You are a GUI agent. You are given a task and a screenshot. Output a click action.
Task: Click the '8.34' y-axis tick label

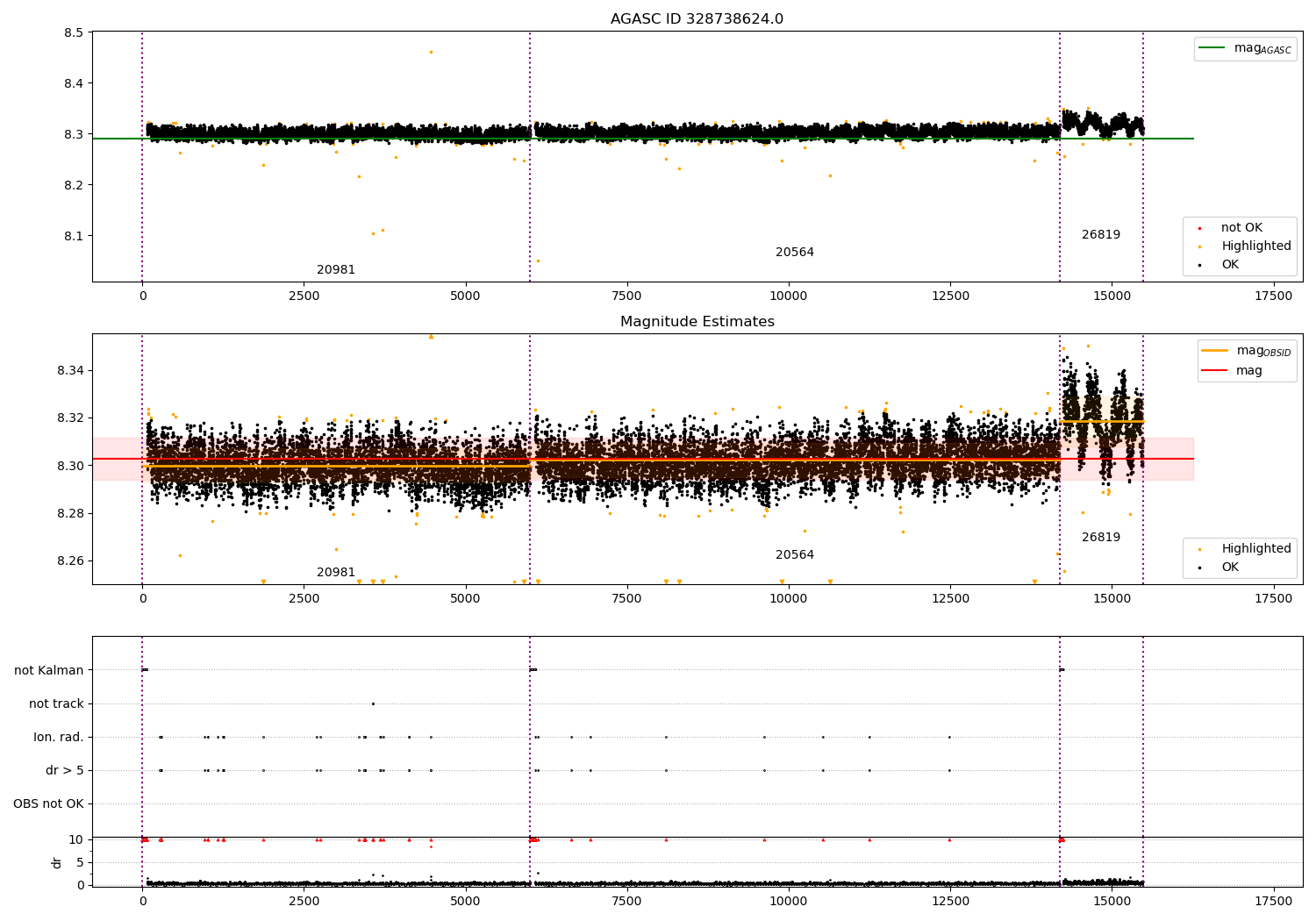point(70,370)
